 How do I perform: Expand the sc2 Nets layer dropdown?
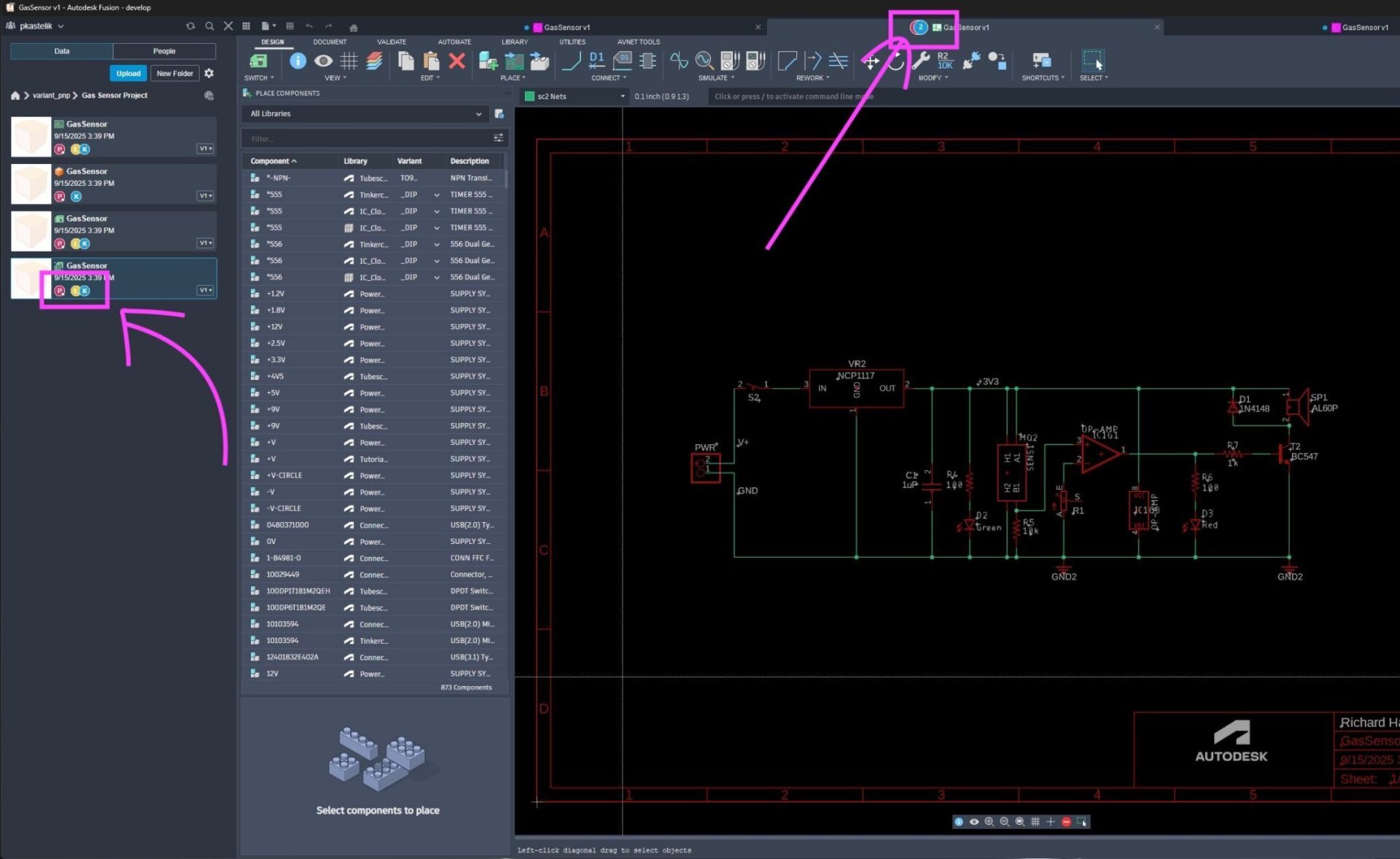tap(575, 96)
